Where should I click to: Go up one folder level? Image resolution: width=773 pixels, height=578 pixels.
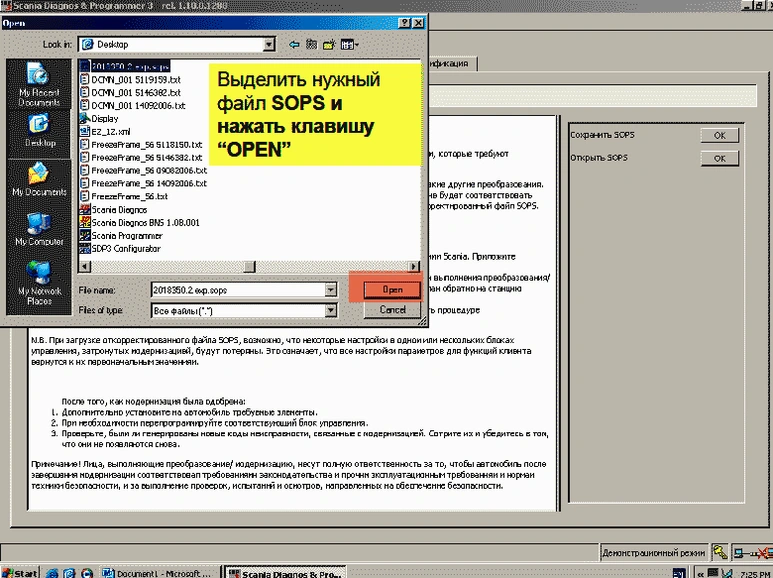(x=311, y=45)
